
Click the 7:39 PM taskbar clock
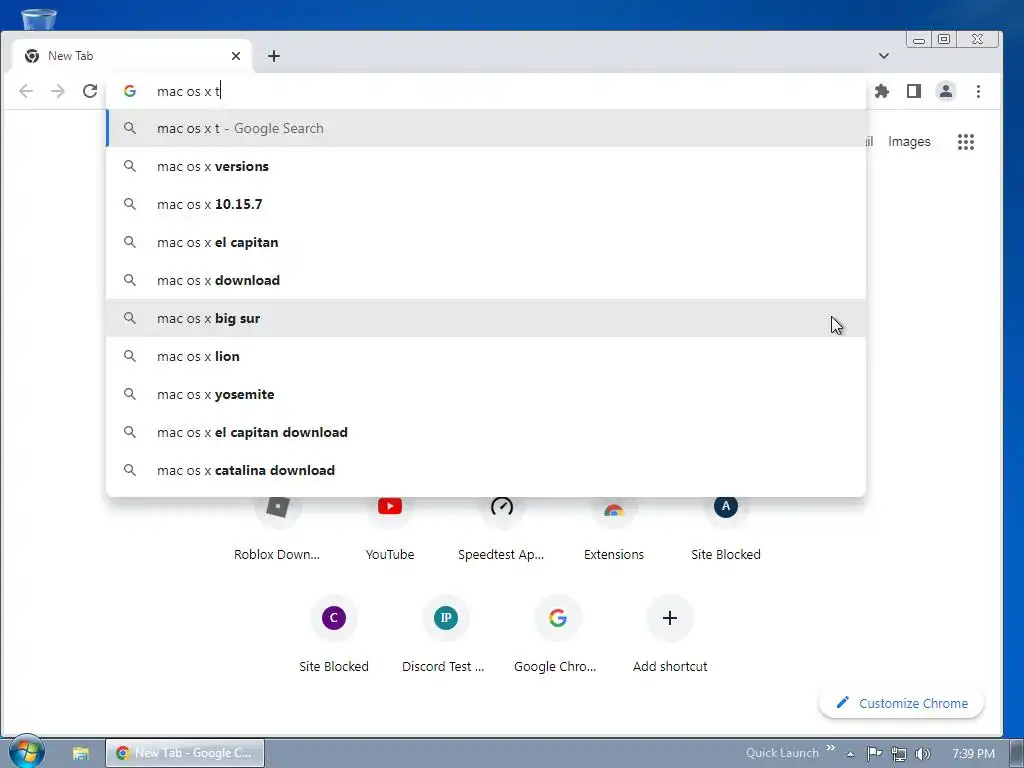click(973, 754)
